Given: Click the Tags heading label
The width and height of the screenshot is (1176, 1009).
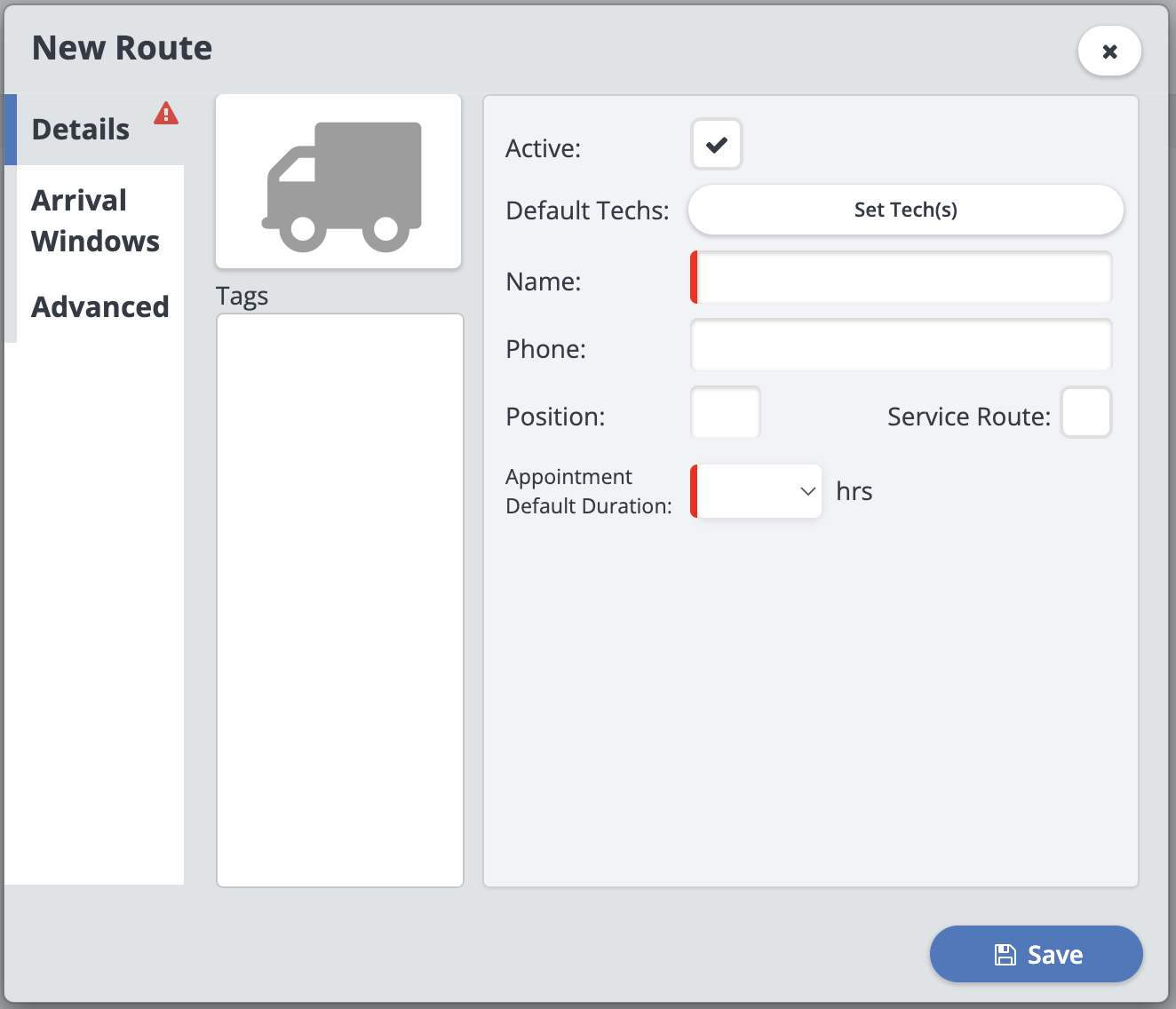Looking at the screenshot, I should point(242,296).
